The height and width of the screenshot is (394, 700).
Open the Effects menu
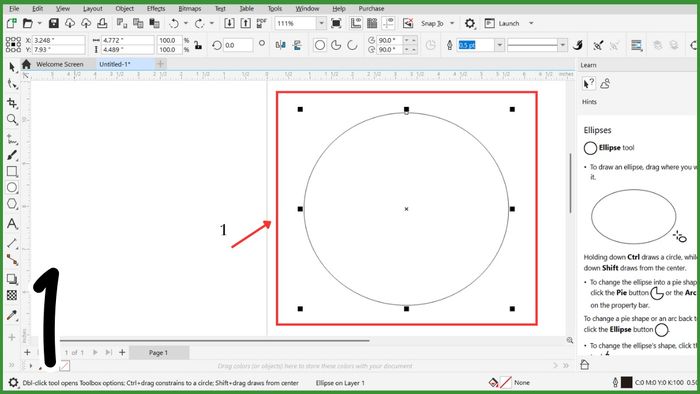point(156,8)
